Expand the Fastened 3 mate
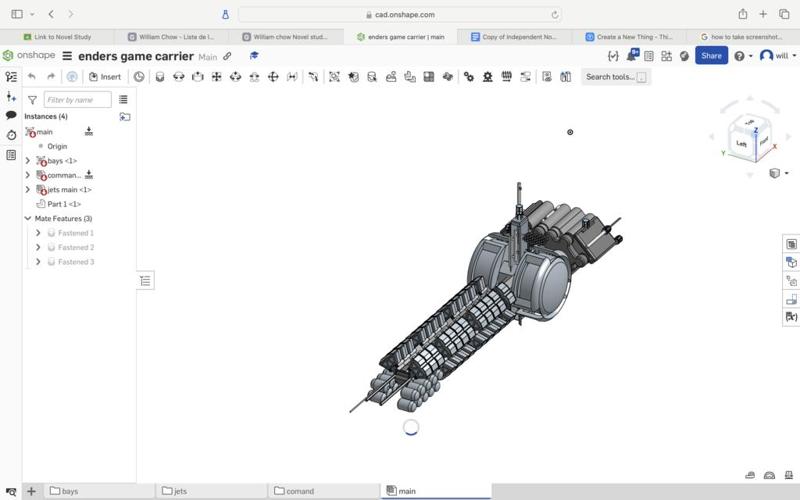The width and height of the screenshot is (800, 500). 38,261
